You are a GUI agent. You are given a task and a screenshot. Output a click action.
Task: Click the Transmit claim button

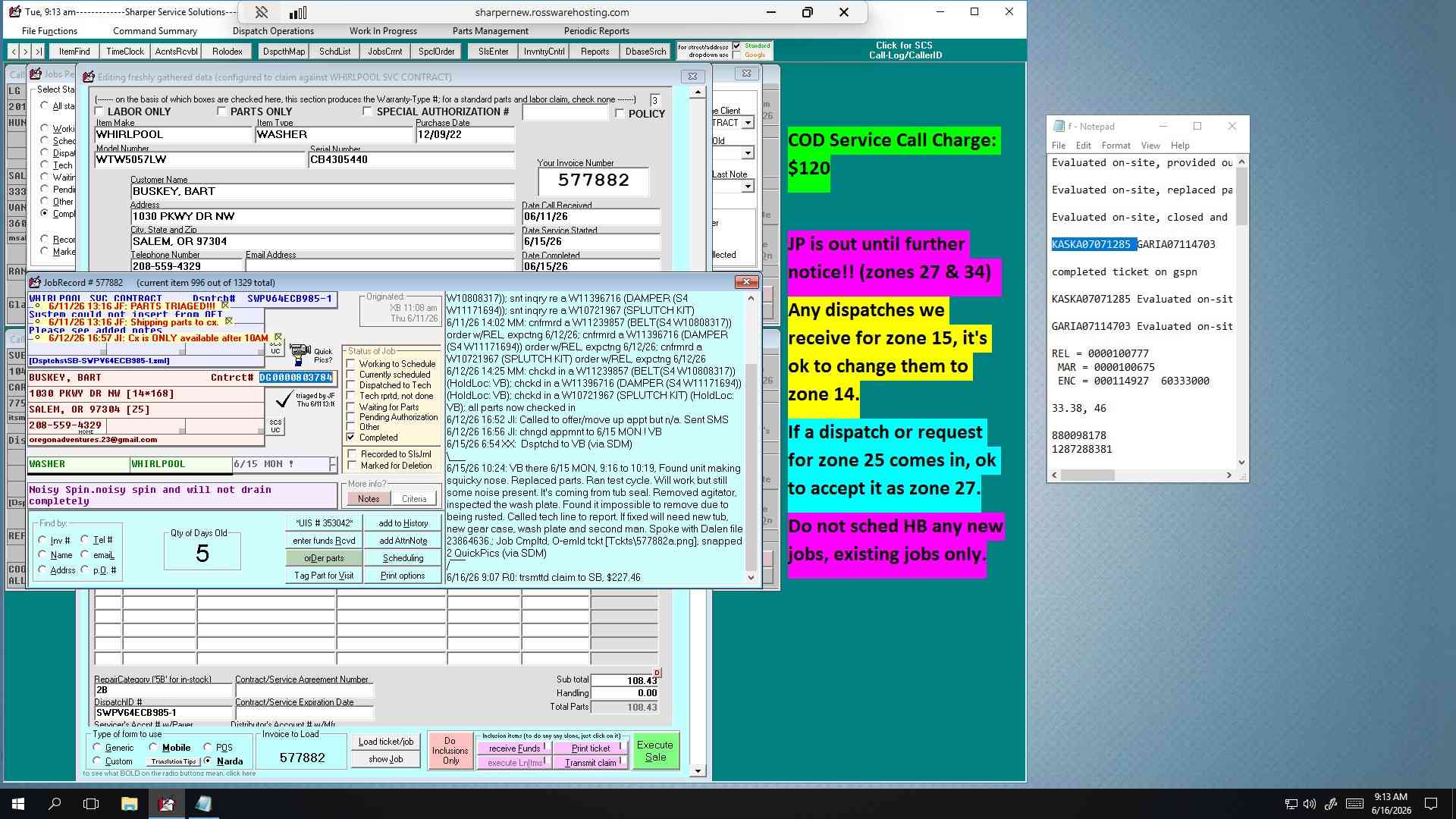[591, 763]
